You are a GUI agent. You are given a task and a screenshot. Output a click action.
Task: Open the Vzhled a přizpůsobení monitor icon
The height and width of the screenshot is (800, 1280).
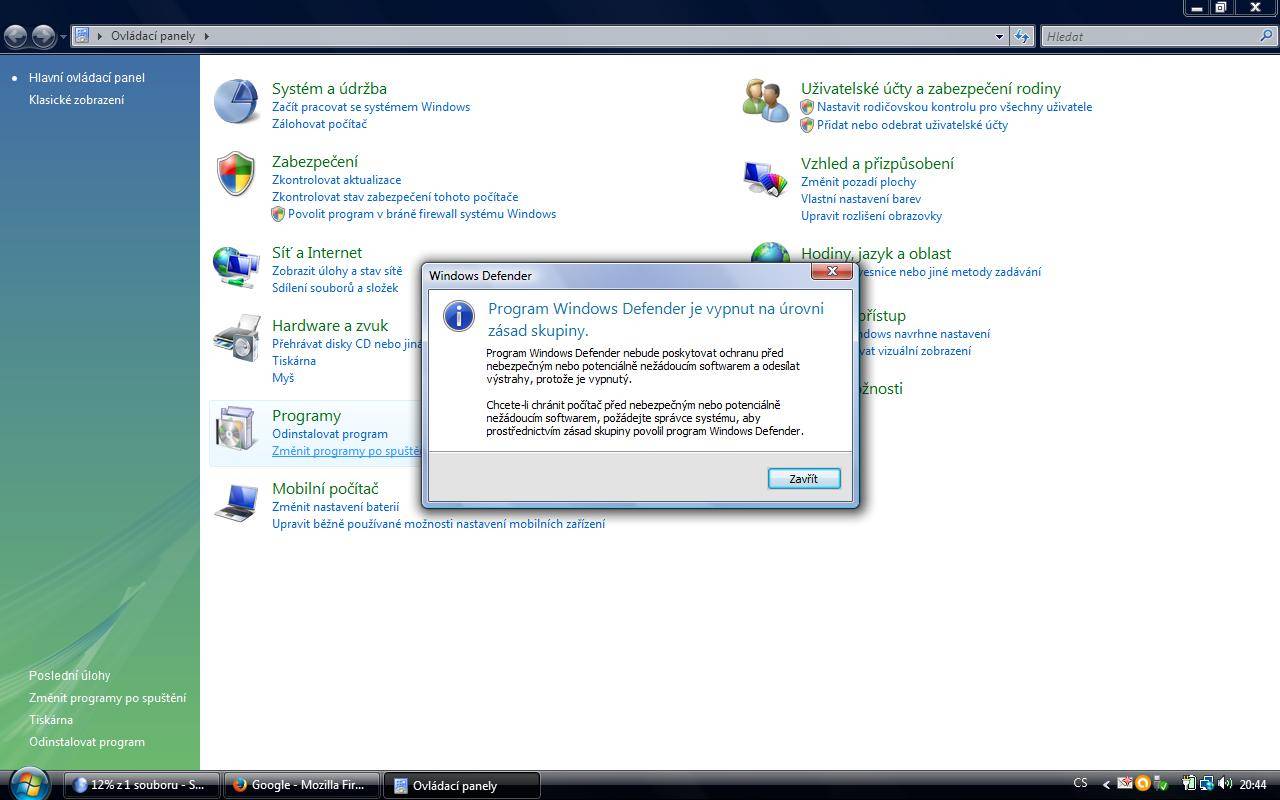[x=766, y=178]
